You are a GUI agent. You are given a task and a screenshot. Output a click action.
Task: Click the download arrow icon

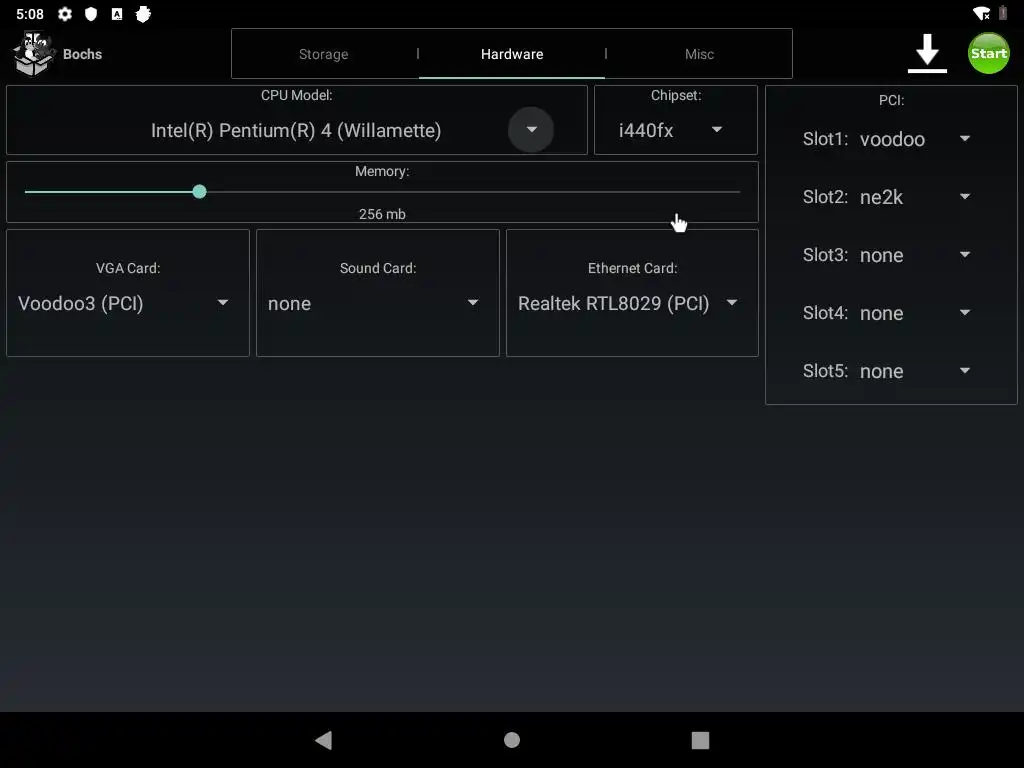[x=927, y=53]
